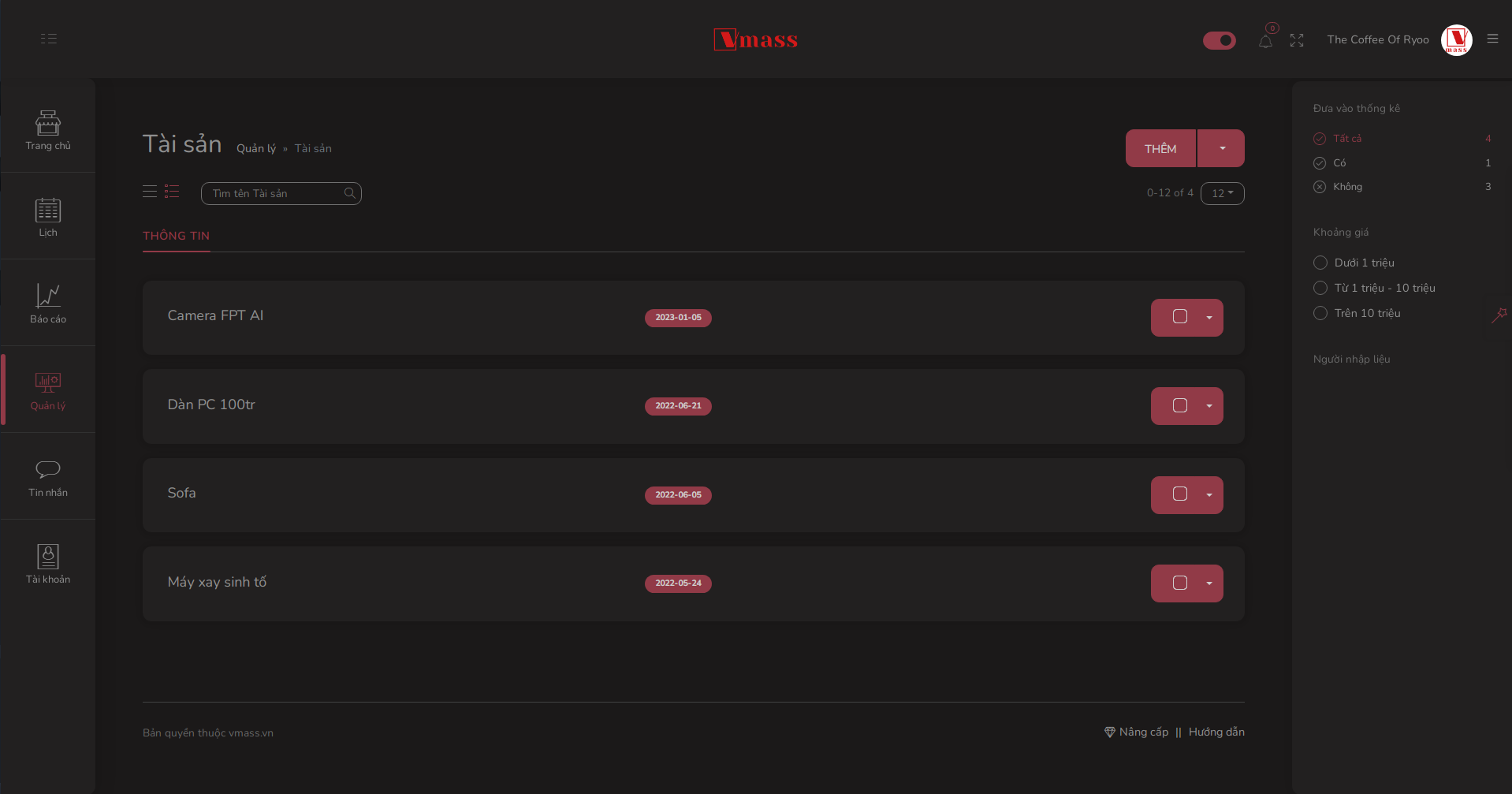Open the Hướng dẫn link

(1216, 732)
